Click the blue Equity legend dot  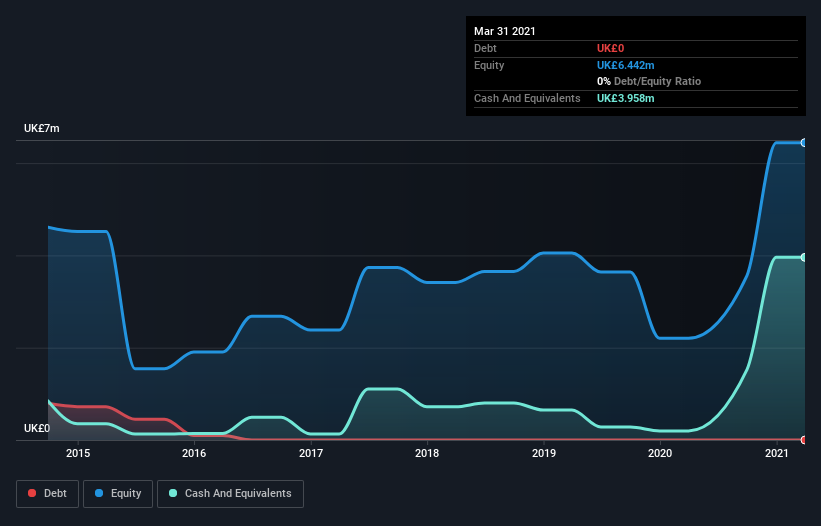pos(99,493)
